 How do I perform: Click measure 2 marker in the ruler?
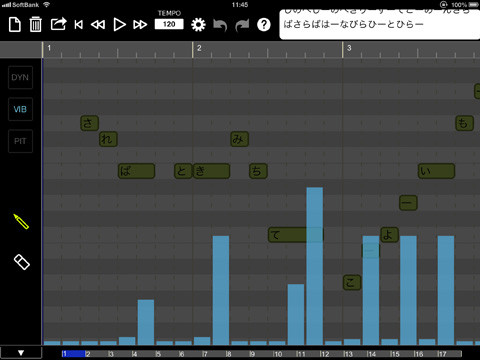click(x=199, y=48)
